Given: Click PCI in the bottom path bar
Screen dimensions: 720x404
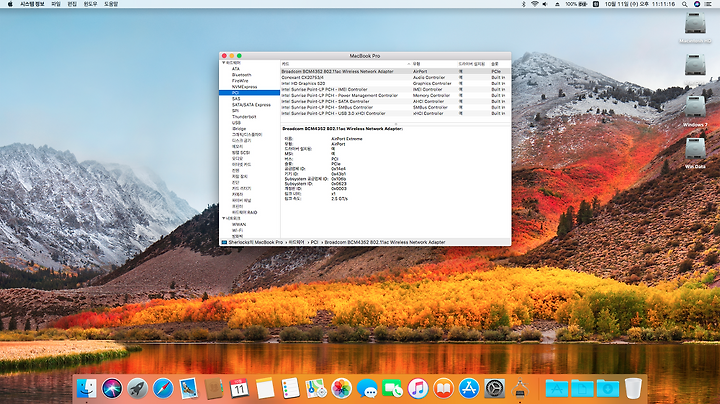Looking at the screenshot, I should pyautogui.click(x=315, y=242).
